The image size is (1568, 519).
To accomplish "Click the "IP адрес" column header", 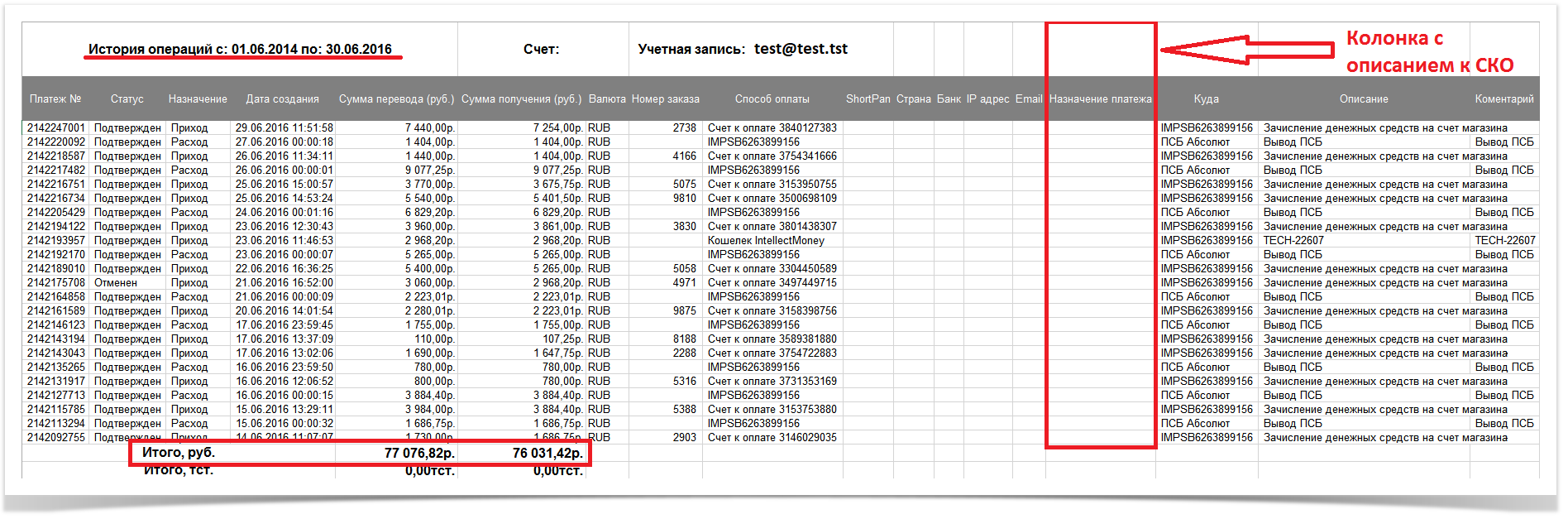I will [987, 99].
